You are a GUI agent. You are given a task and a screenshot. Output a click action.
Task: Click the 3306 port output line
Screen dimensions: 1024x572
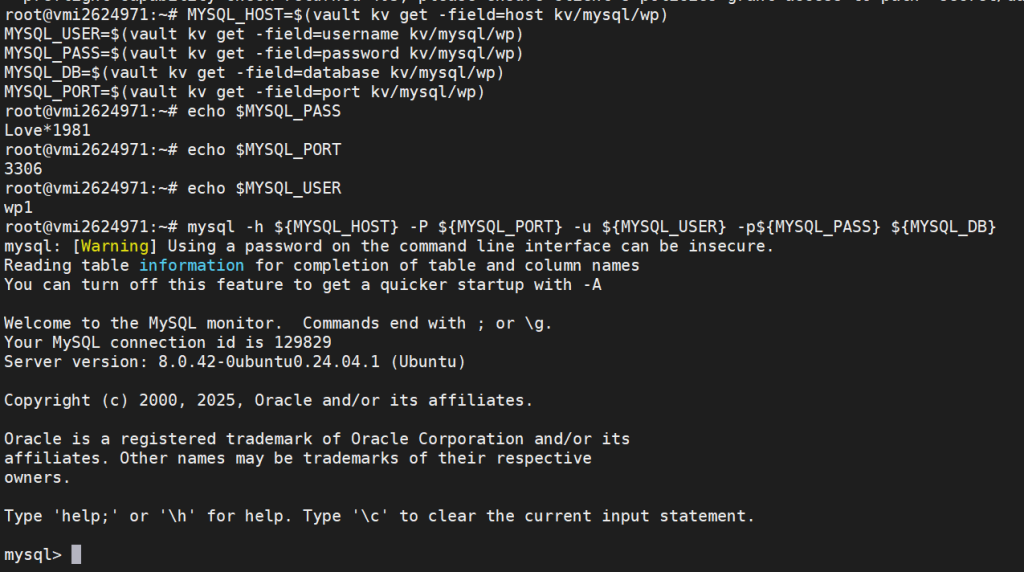tap(23, 169)
